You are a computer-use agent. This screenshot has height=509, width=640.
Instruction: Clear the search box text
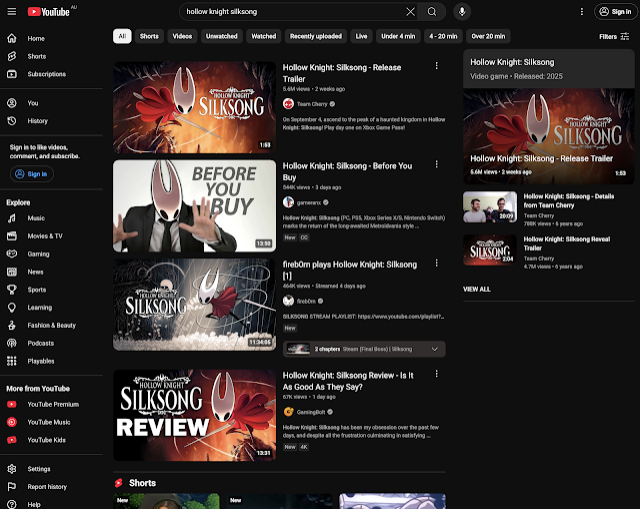(x=410, y=12)
